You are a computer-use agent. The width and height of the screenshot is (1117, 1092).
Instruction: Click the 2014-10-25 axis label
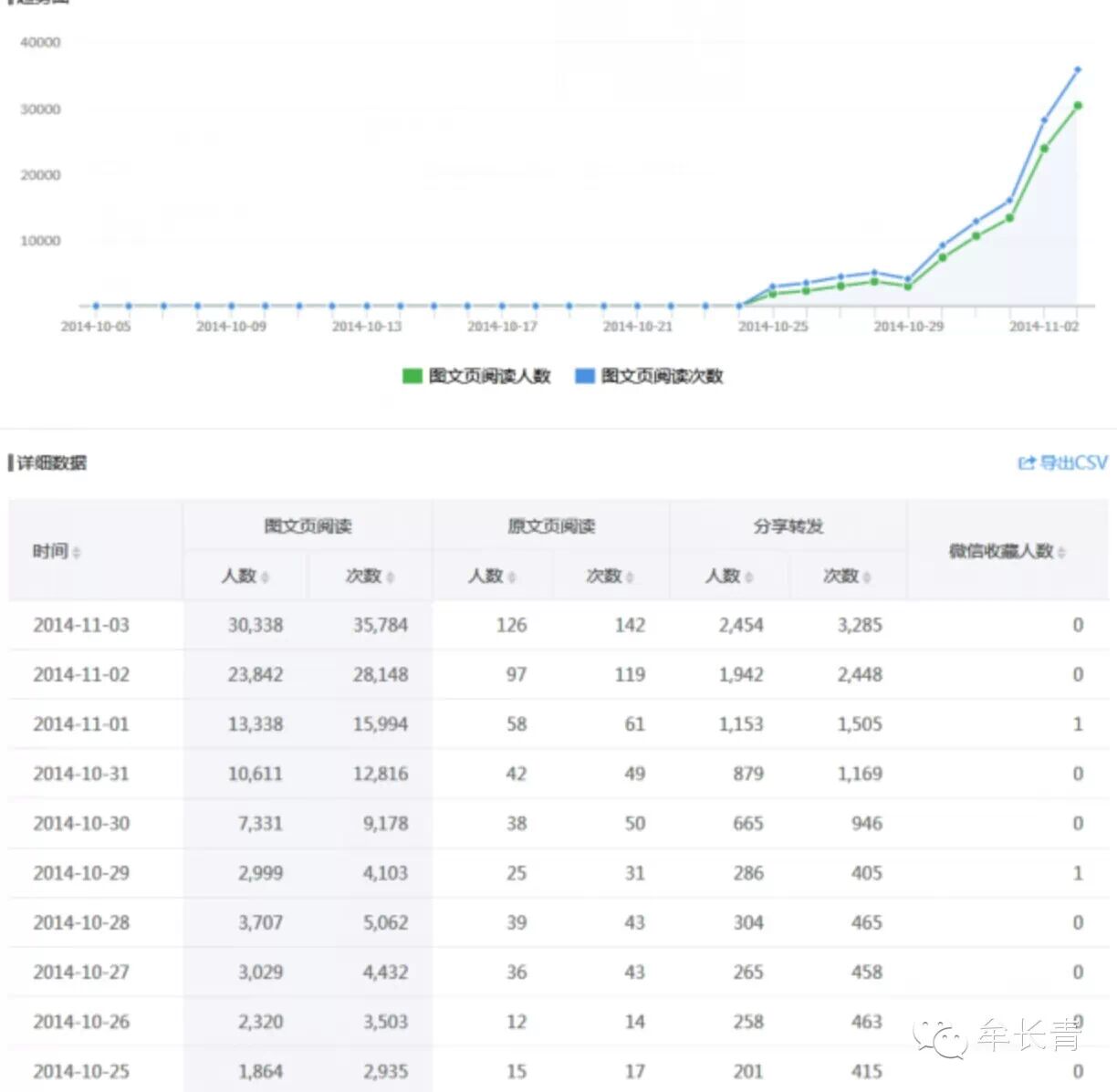click(773, 327)
